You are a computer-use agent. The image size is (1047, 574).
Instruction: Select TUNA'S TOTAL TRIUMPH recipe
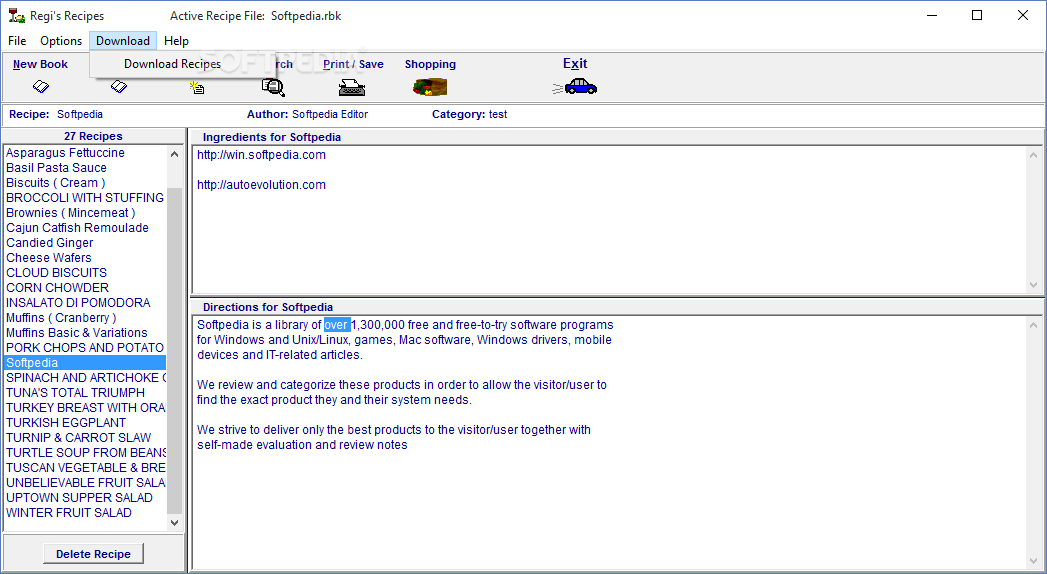85,393
